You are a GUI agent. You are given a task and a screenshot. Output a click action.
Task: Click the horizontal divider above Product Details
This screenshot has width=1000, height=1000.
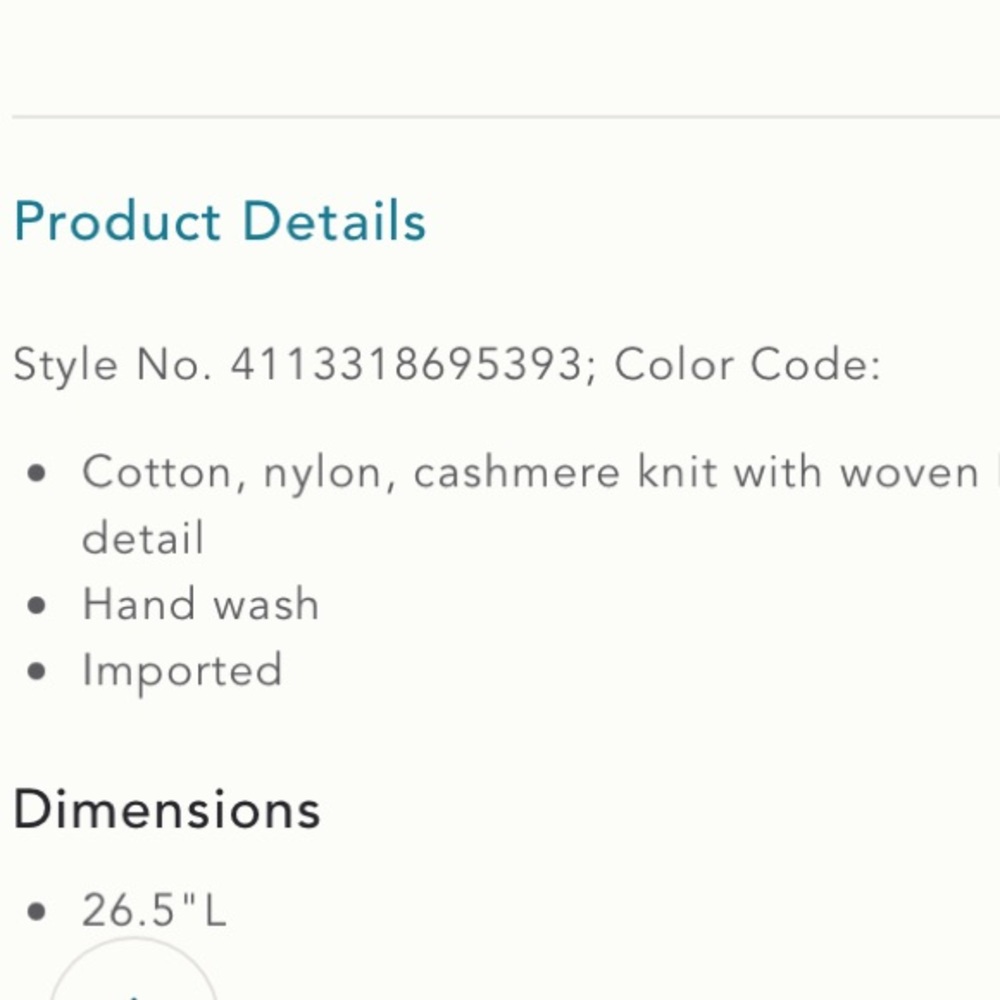pyautogui.click(x=506, y=117)
